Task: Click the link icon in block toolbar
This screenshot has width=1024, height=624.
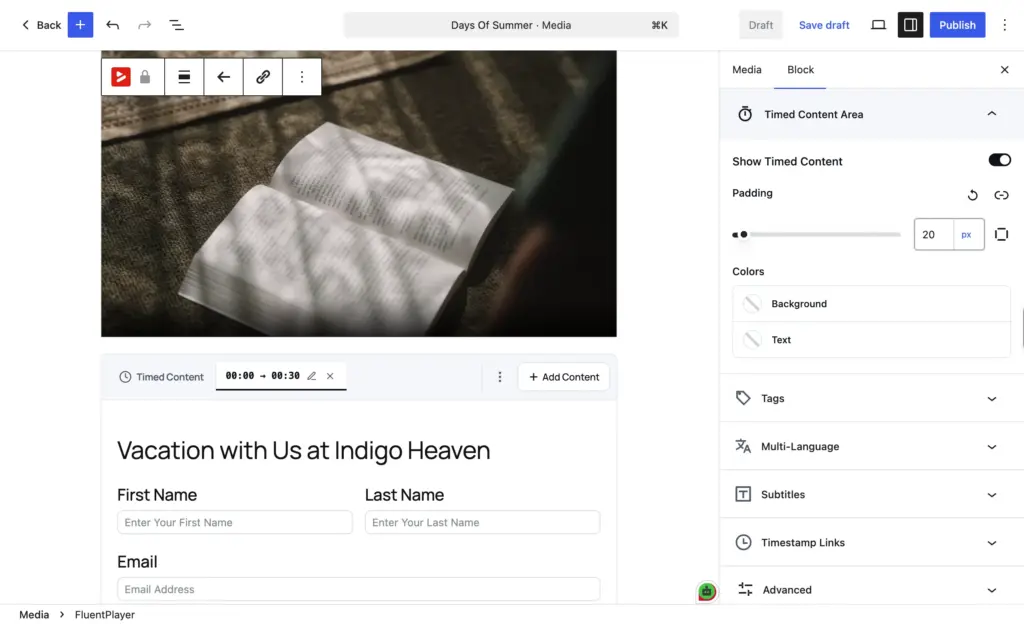Action: (x=263, y=77)
